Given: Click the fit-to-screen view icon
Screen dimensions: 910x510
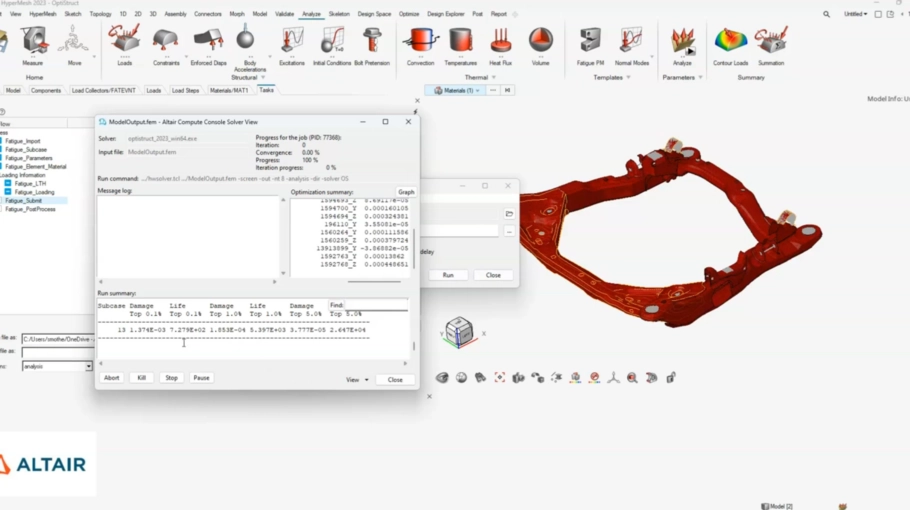Looking at the screenshot, I should click(500, 378).
